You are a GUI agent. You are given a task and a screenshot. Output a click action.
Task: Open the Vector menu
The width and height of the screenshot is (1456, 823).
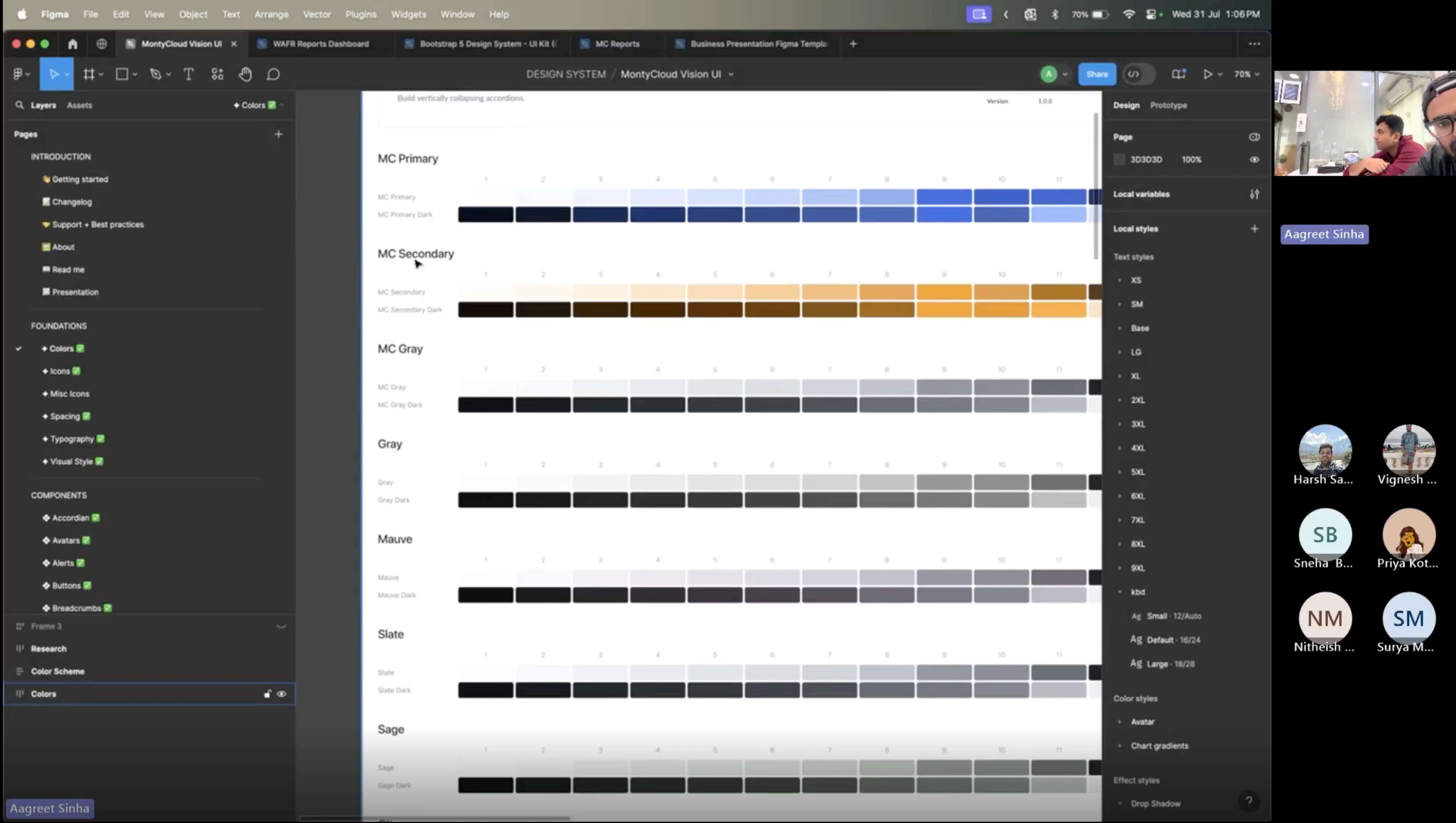pos(317,14)
